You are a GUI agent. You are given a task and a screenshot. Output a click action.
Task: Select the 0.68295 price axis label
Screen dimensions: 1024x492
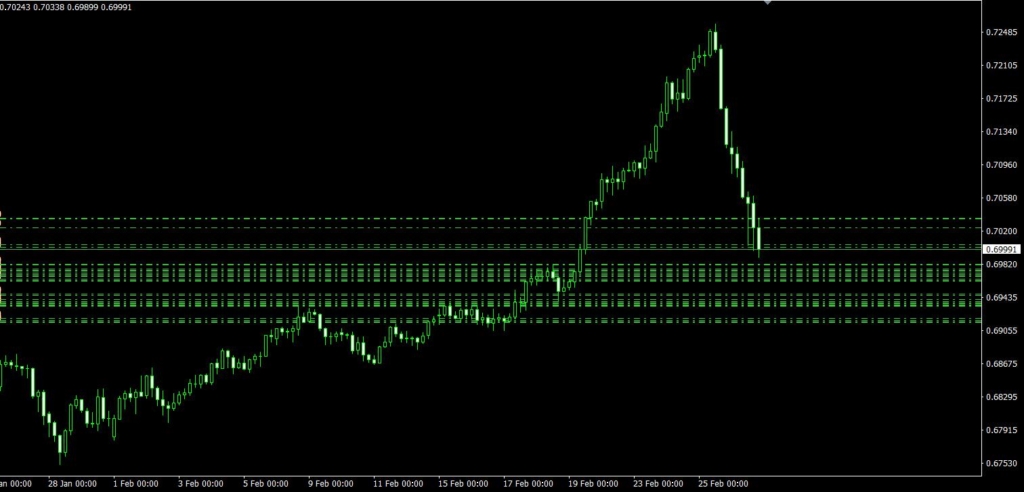1001,397
